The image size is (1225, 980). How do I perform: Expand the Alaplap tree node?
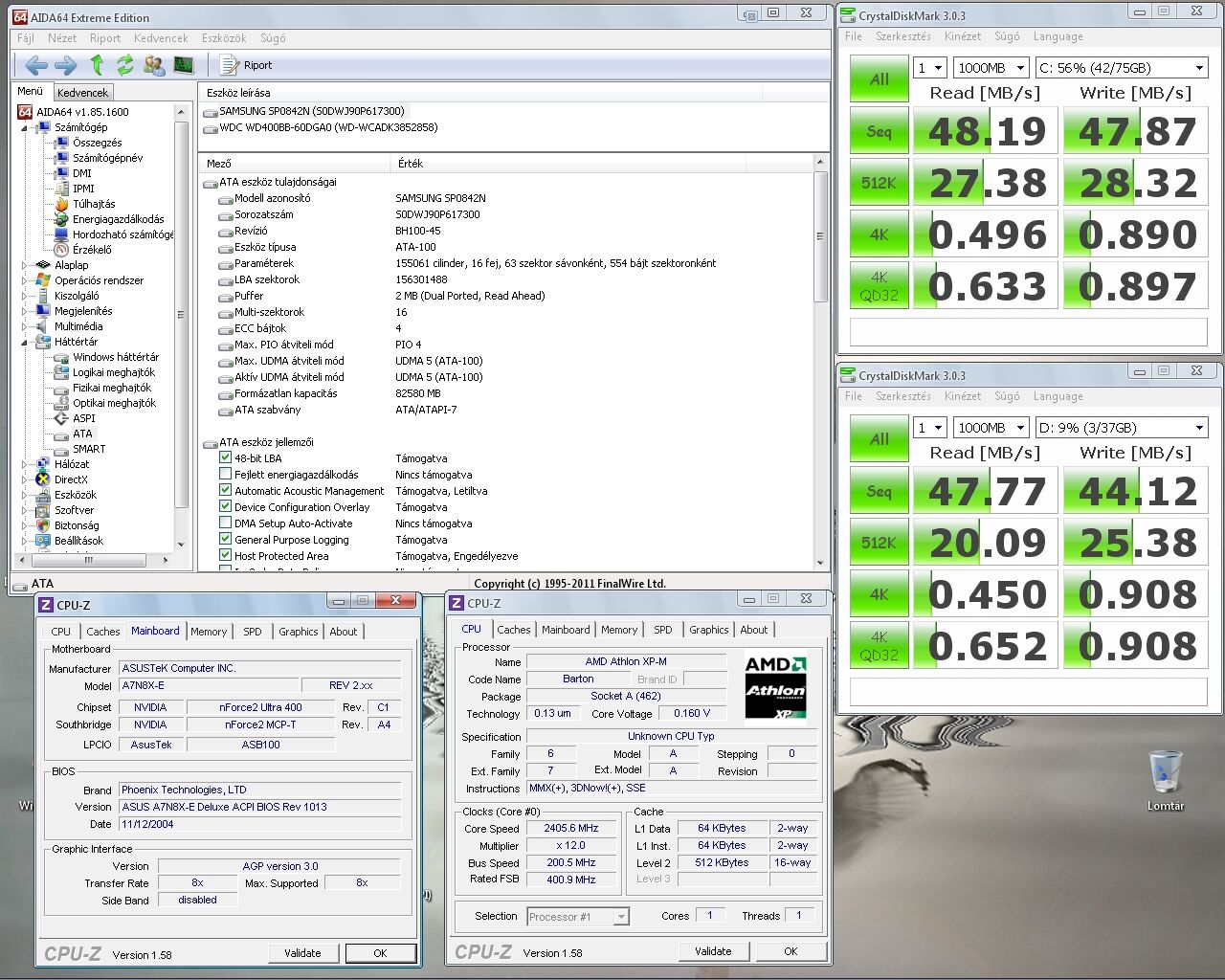[26, 265]
